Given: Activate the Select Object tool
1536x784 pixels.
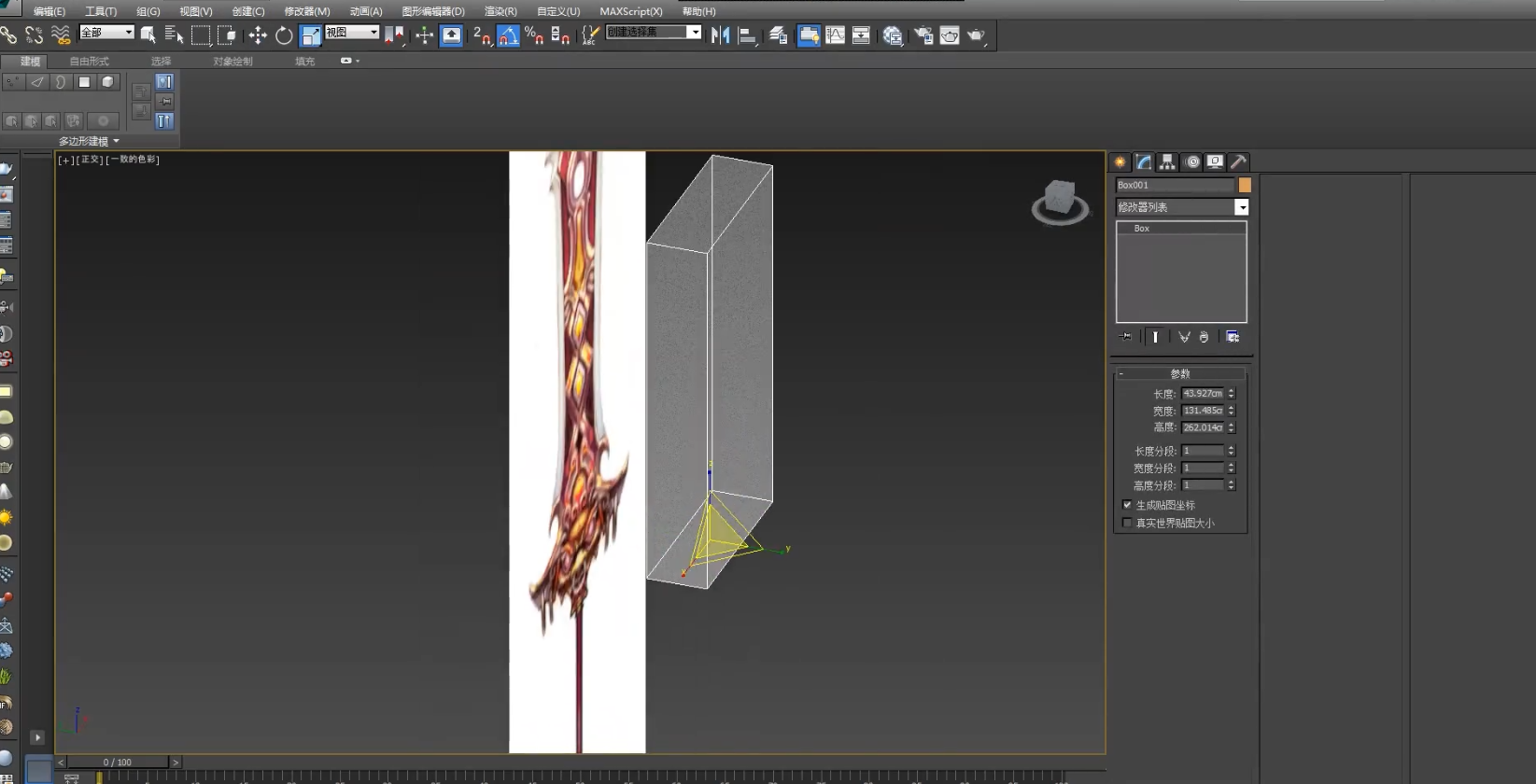Looking at the screenshot, I should pos(148,35).
